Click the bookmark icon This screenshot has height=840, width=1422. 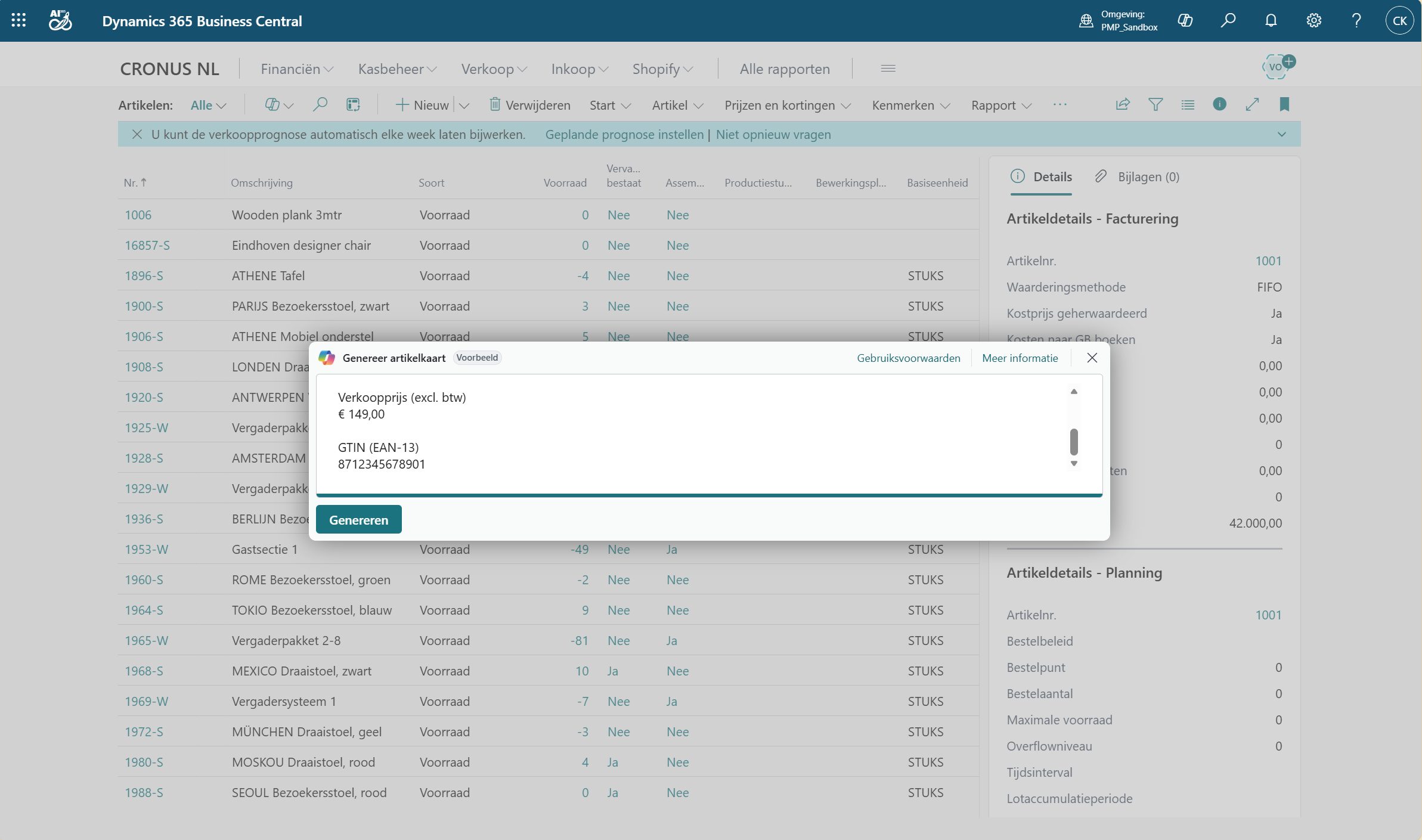1284,105
